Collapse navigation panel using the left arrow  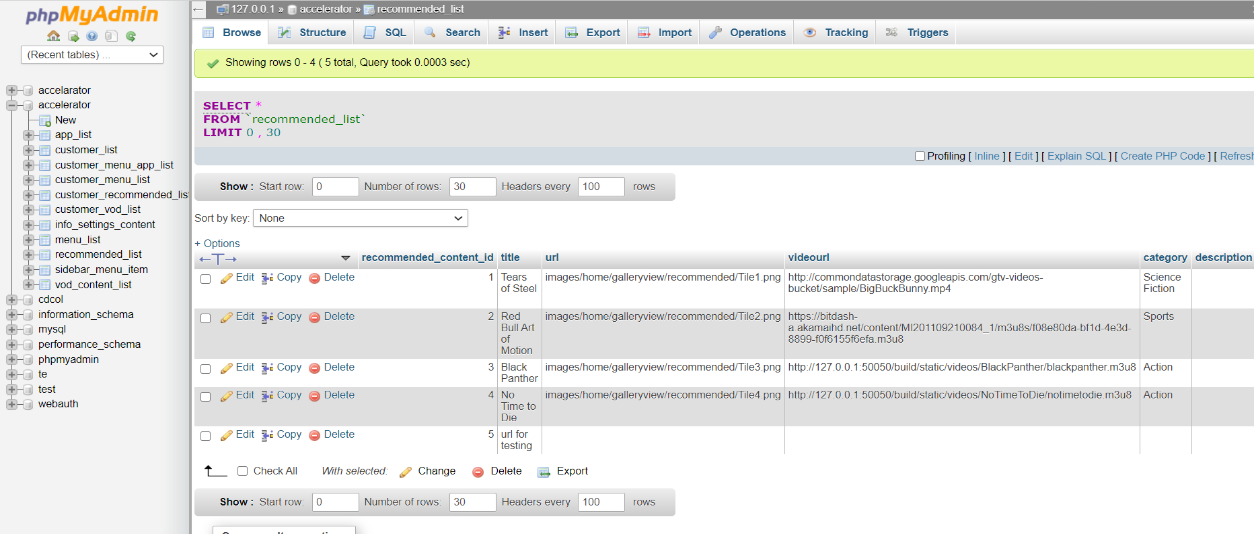tap(199, 9)
